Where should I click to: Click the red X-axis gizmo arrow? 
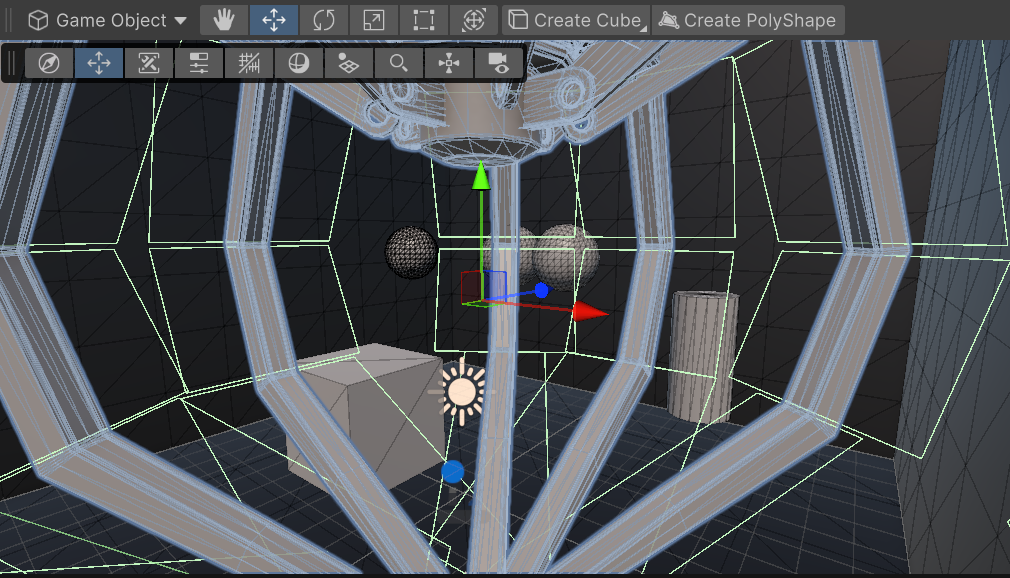pyautogui.click(x=589, y=312)
